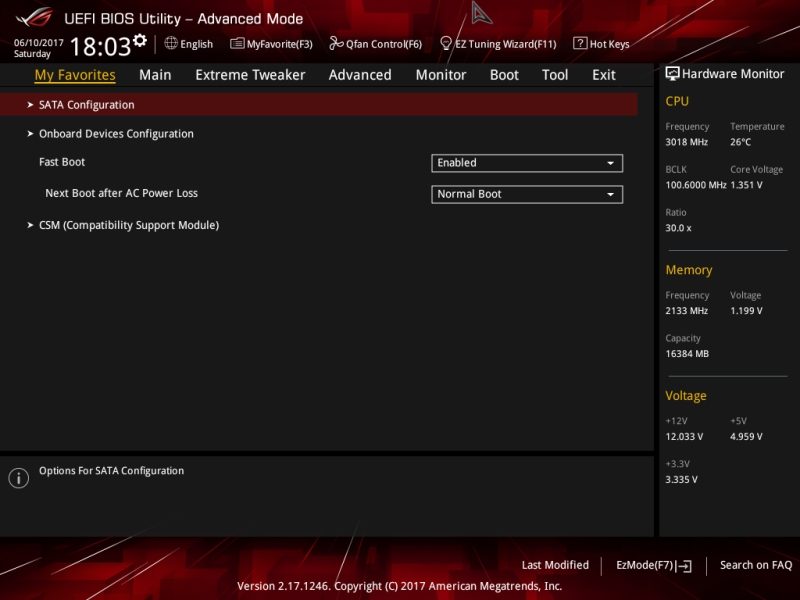The width and height of the screenshot is (800, 600).
Task: Click +12V value 12.033 V
Action: (x=684, y=437)
